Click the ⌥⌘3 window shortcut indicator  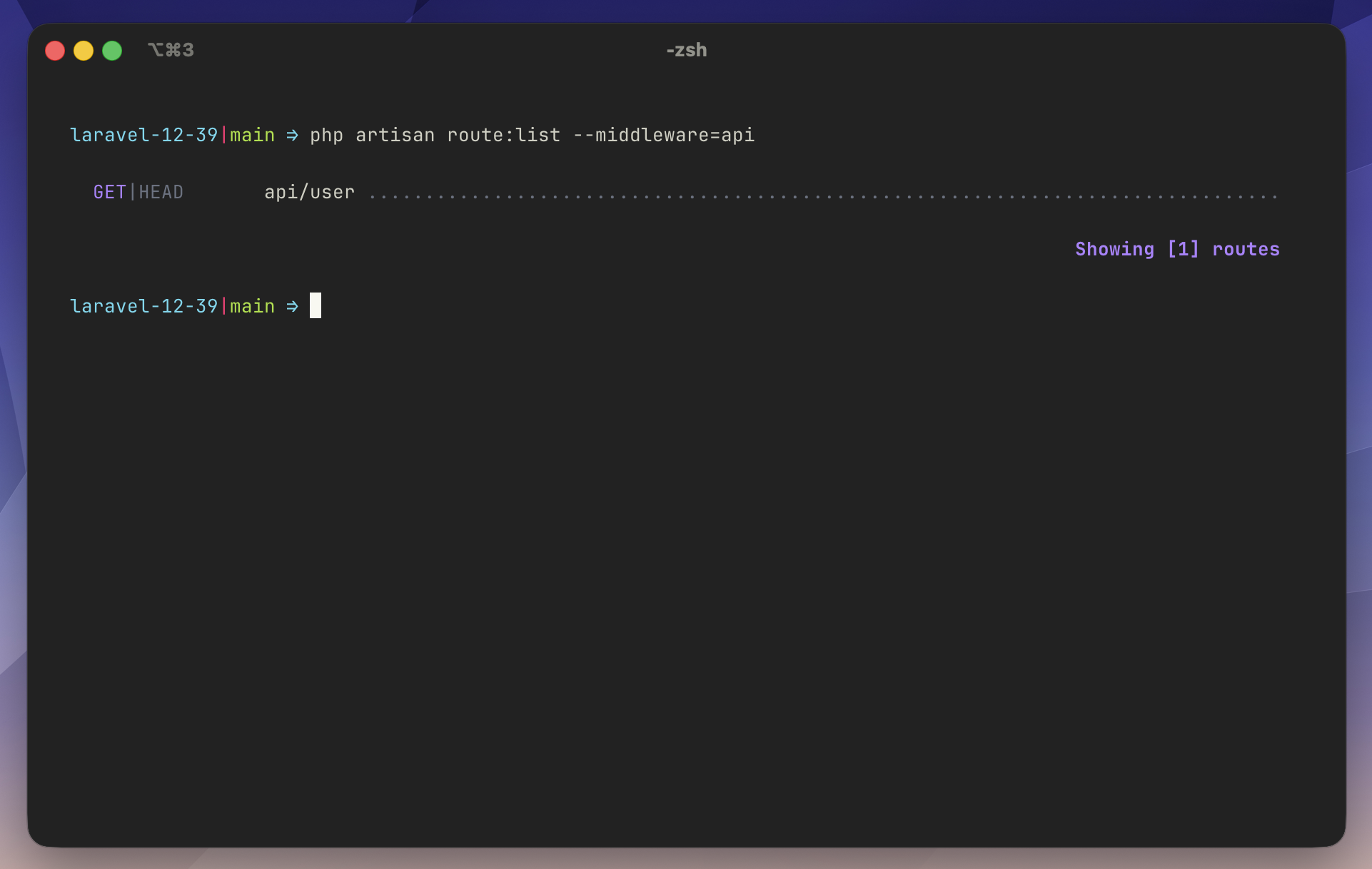[171, 50]
